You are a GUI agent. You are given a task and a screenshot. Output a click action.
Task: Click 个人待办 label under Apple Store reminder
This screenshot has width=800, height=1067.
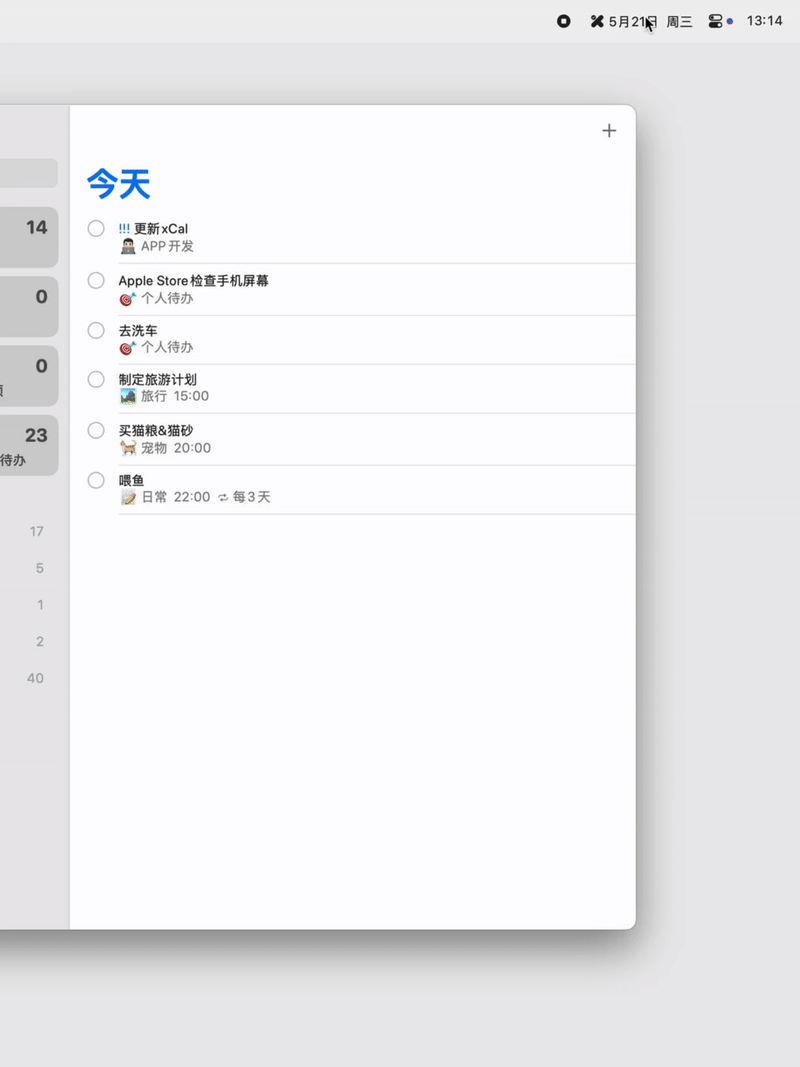tap(167, 298)
